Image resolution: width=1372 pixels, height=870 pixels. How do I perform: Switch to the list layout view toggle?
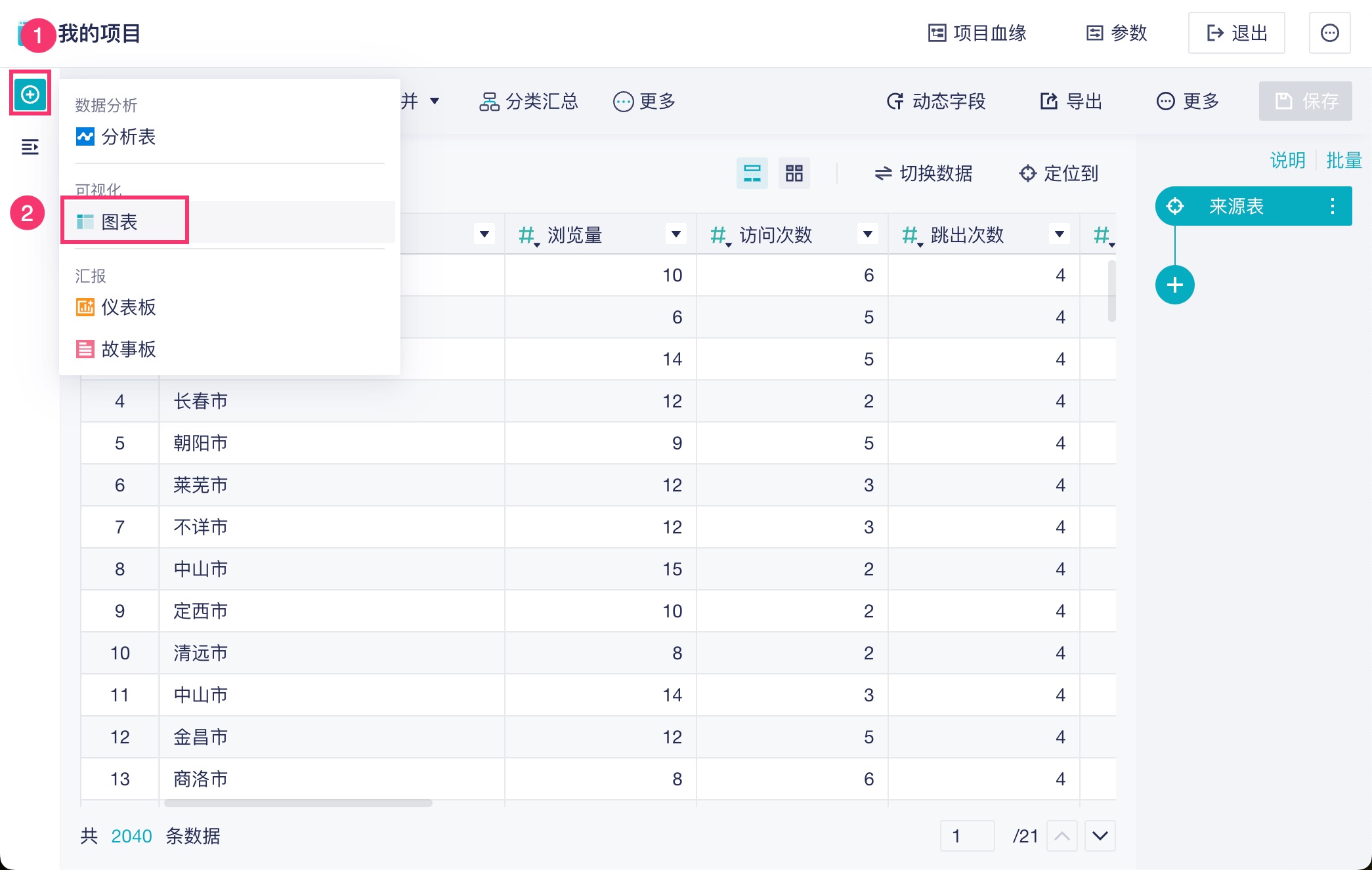[752, 173]
